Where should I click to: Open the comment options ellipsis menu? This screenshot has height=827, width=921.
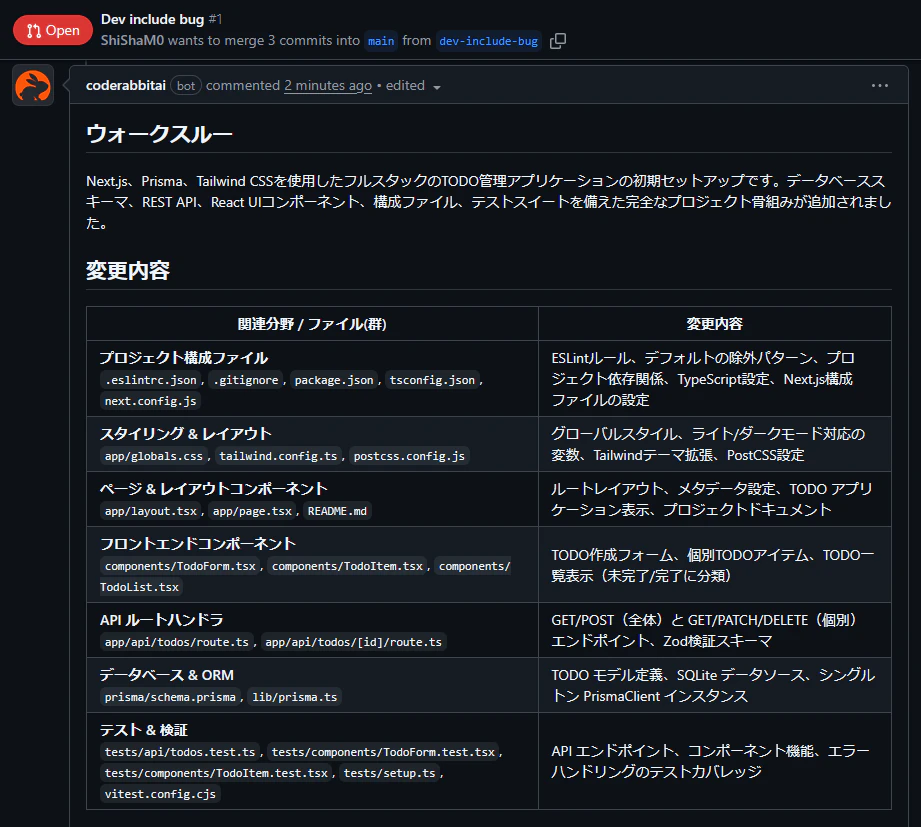879,86
